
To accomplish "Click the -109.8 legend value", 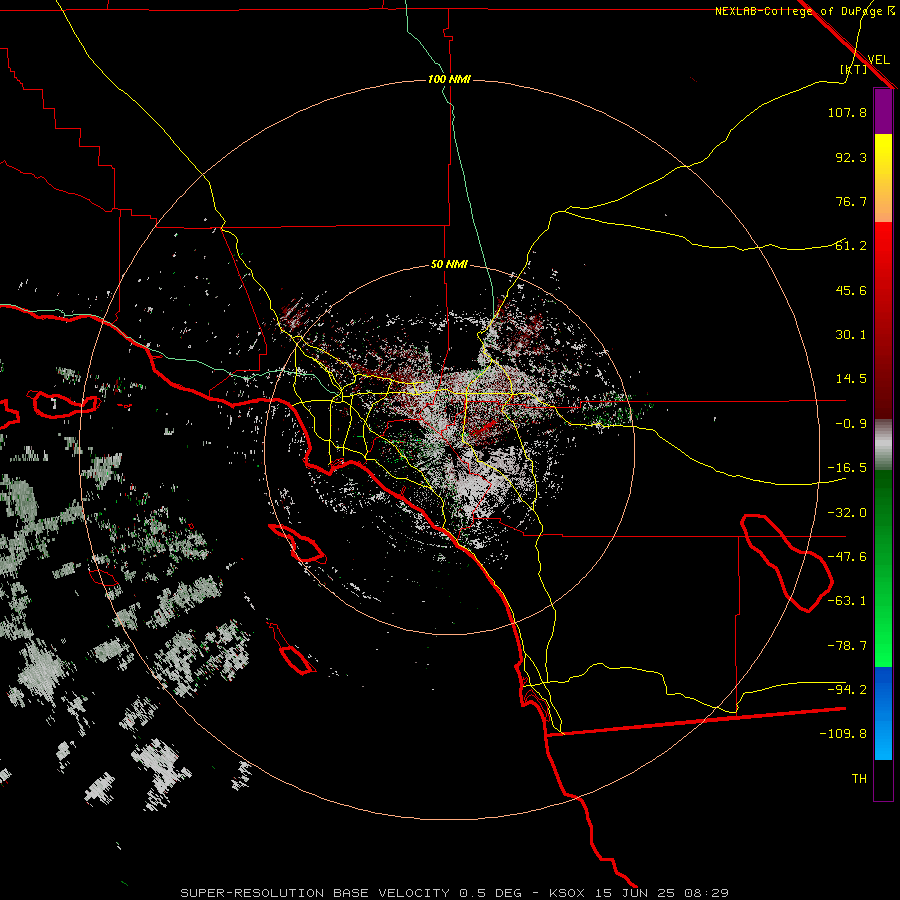I will pos(843,734).
